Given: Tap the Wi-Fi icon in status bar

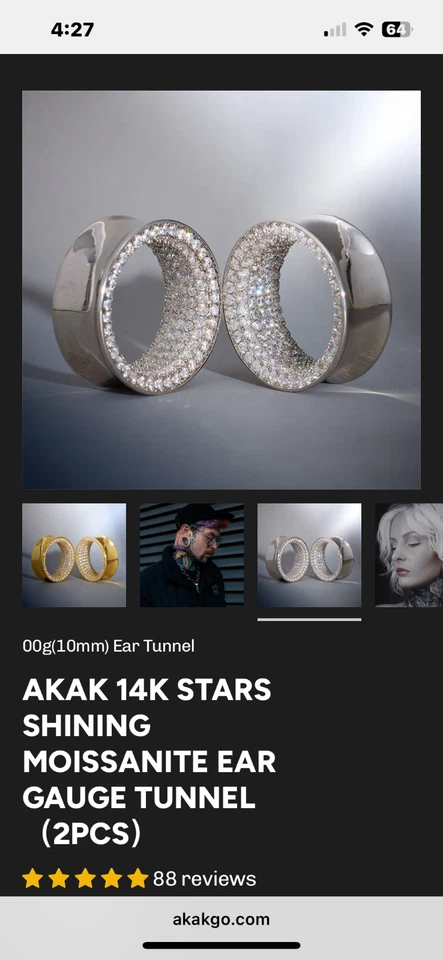Looking at the screenshot, I should 364,29.
